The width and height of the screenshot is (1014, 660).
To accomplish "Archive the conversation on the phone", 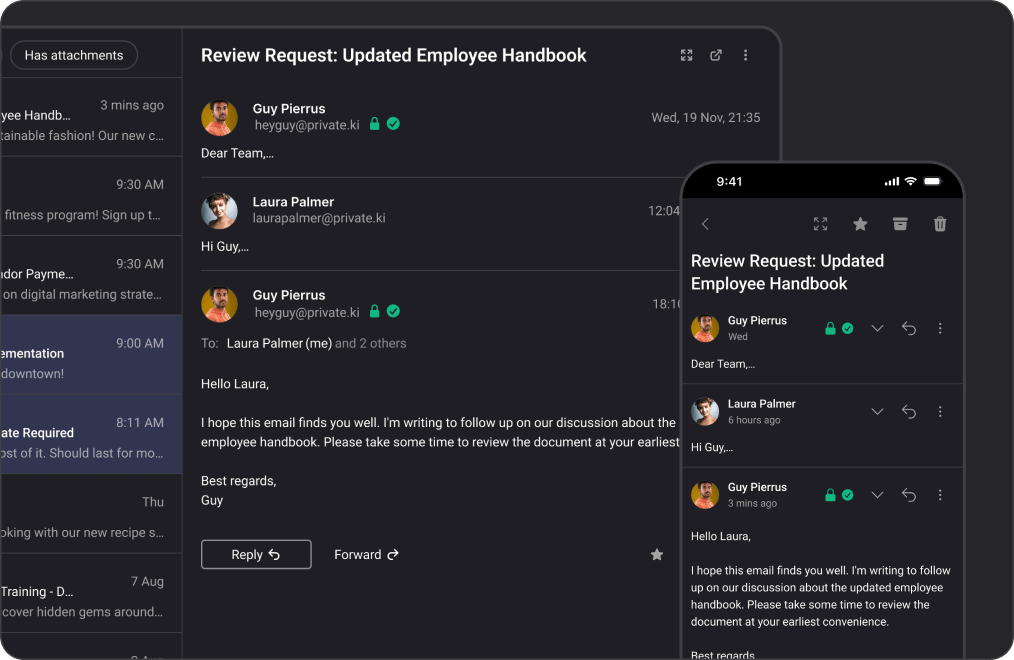I will point(900,224).
